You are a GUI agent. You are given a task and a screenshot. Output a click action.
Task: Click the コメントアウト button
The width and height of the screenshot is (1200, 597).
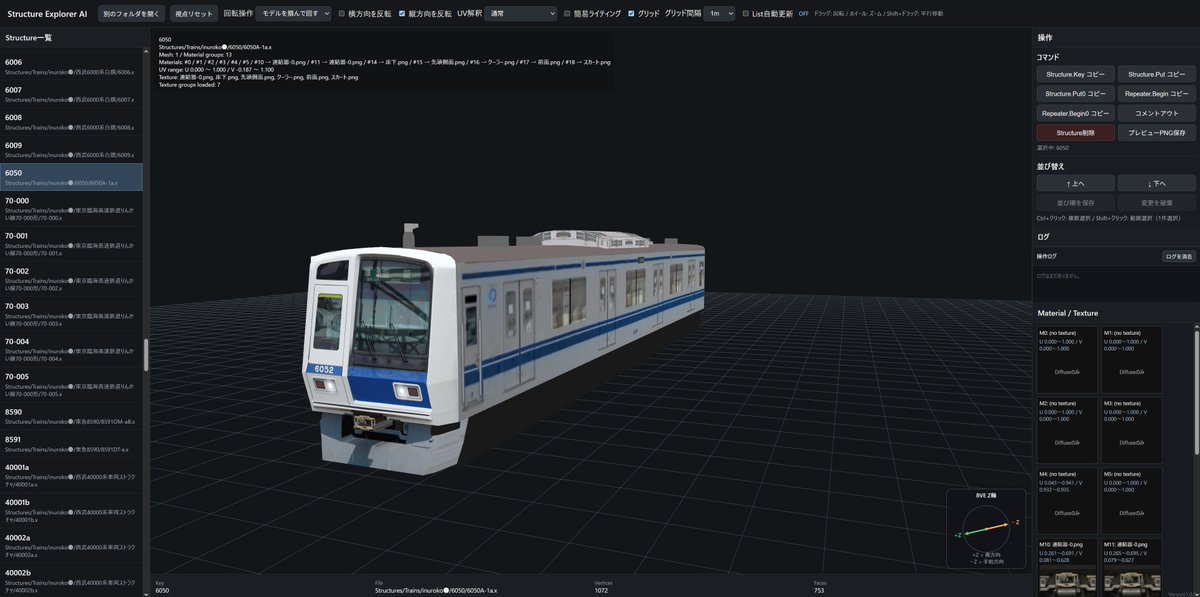click(x=1156, y=114)
